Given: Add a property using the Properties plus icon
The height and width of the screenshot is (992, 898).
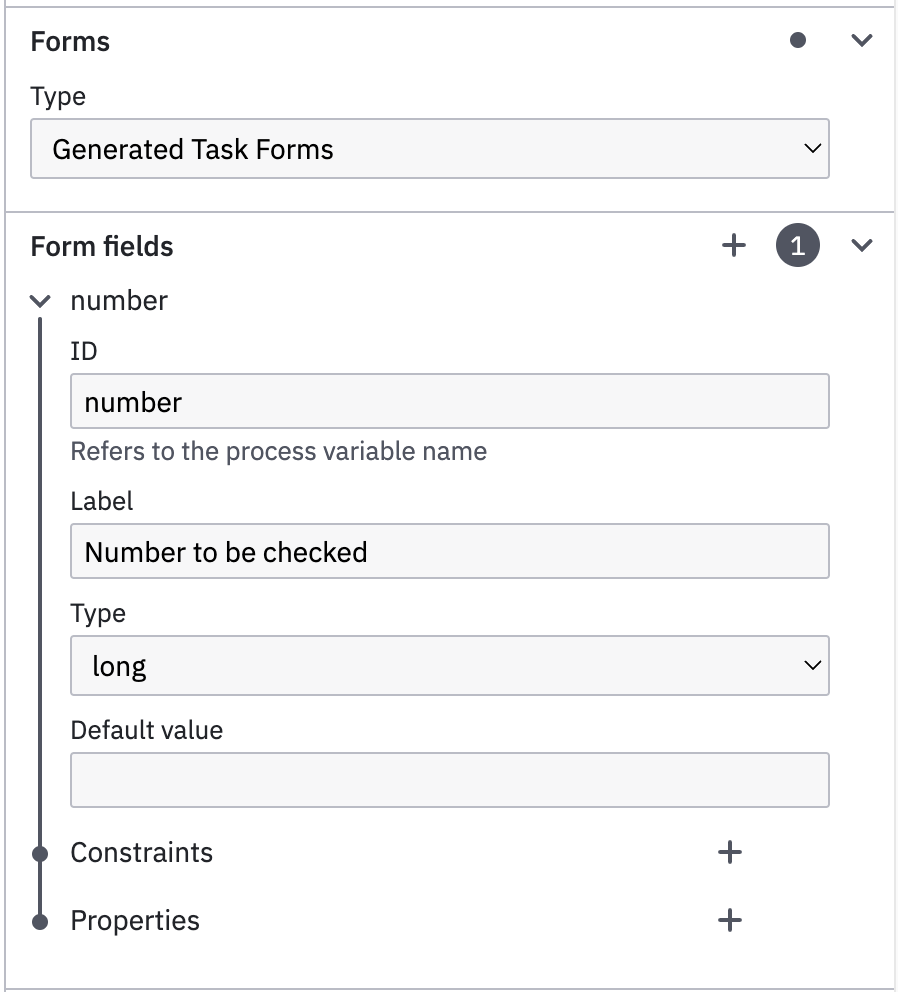Looking at the screenshot, I should point(730,920).
